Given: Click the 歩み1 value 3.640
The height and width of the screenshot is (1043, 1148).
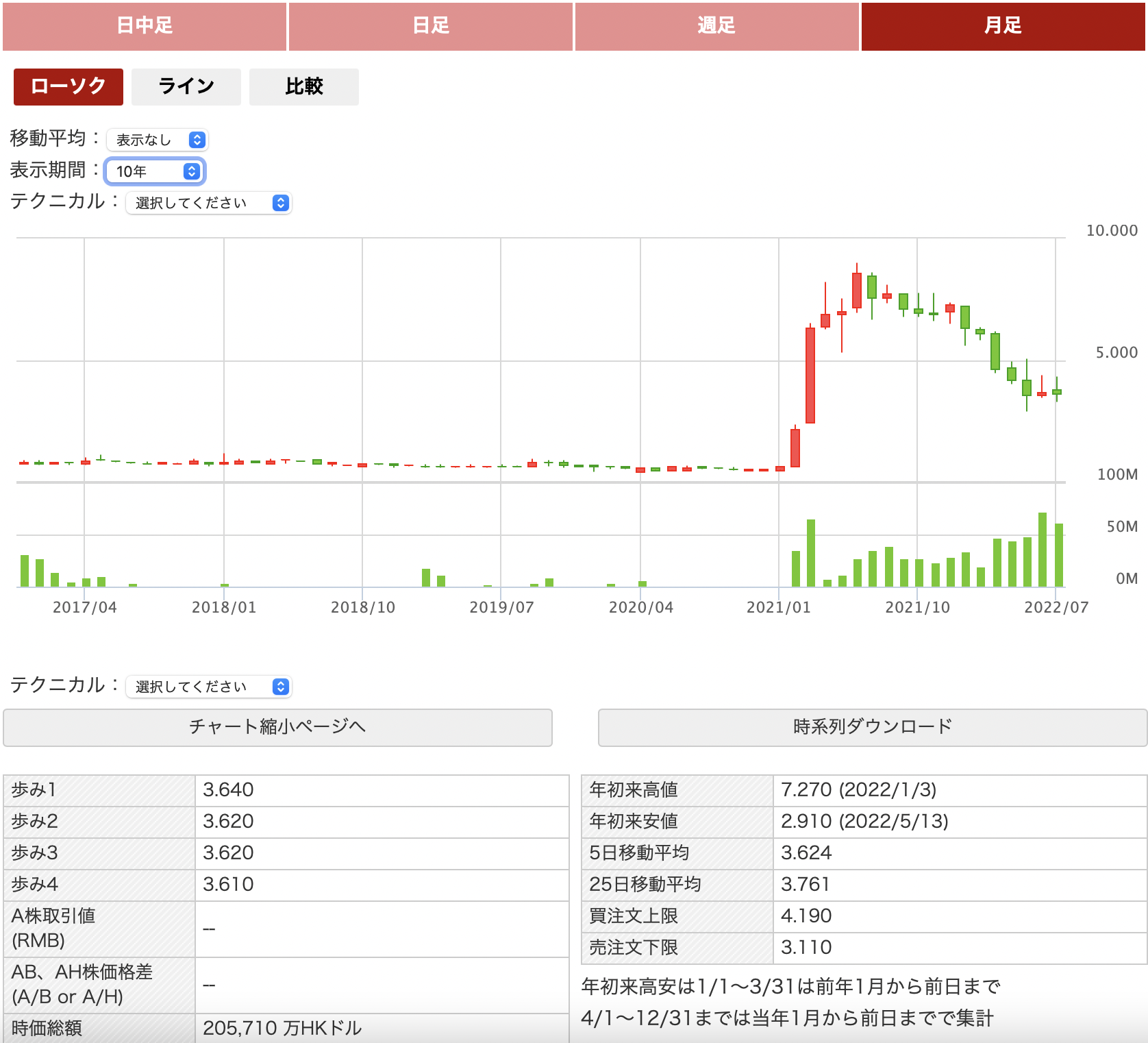Looking at the screenshot, I should click(x=229, y=790).
